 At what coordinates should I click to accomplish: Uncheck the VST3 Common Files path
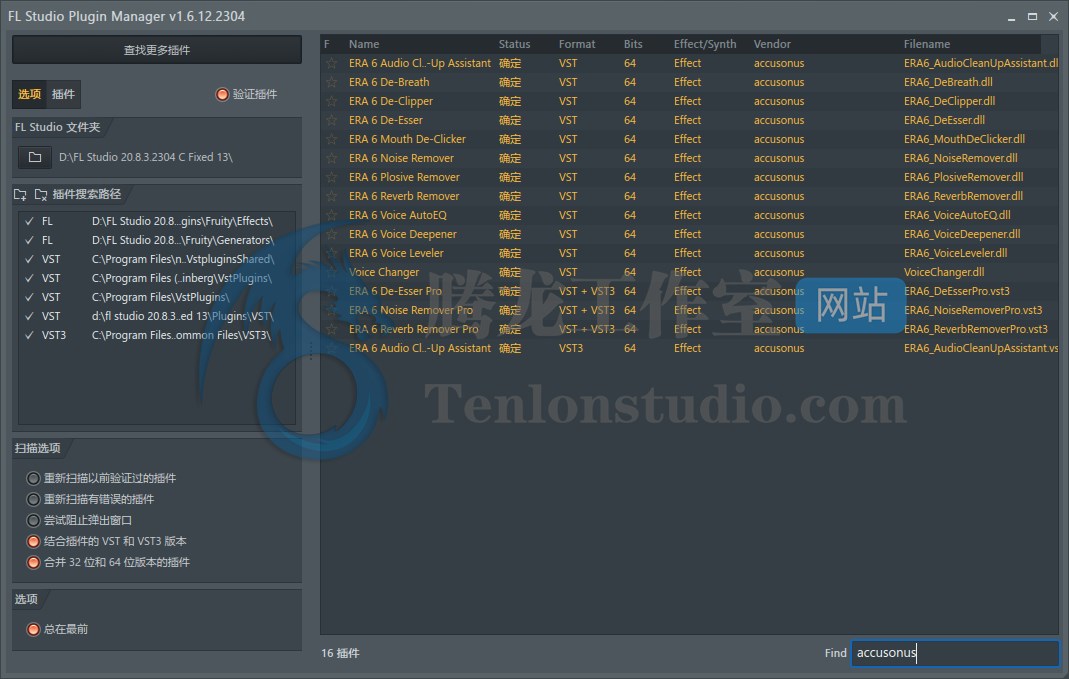(29, 336)
